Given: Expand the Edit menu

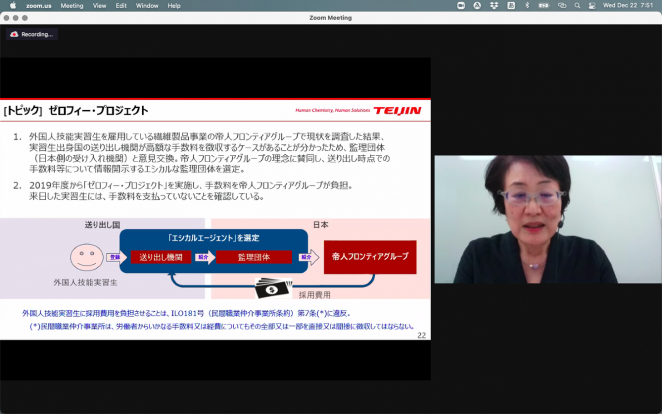Looking at the screenshot, I should coord(121,5).
